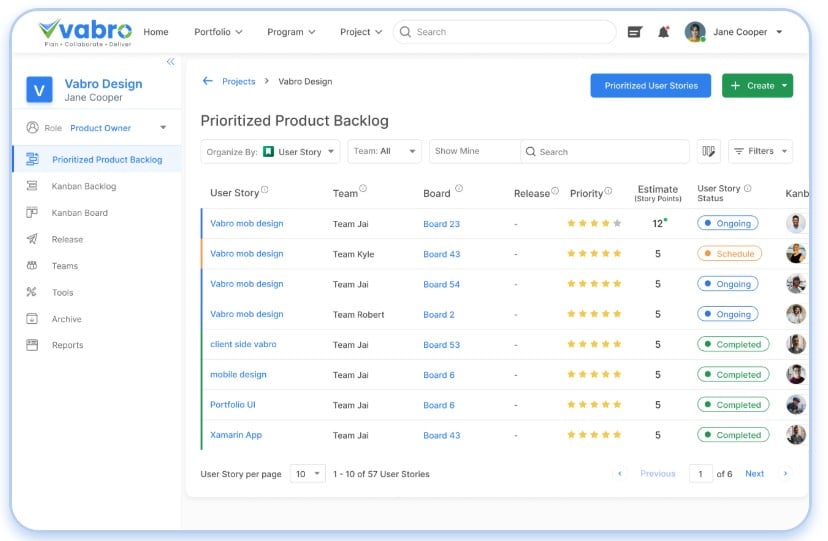This screenshot has width=828, height=541.
Task: Go to next page with right chevron
Action: click(785, 473)
